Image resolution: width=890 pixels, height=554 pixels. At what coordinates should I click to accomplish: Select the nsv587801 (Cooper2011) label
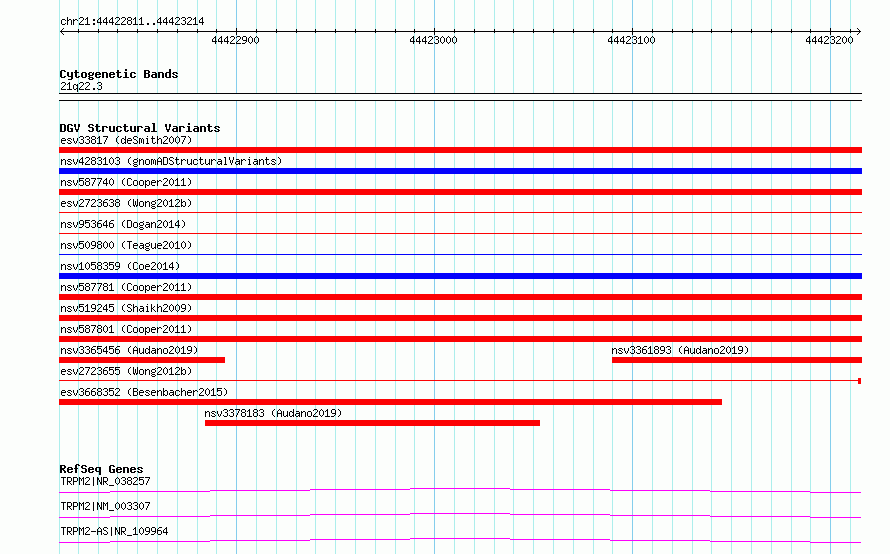pos(126,329)
